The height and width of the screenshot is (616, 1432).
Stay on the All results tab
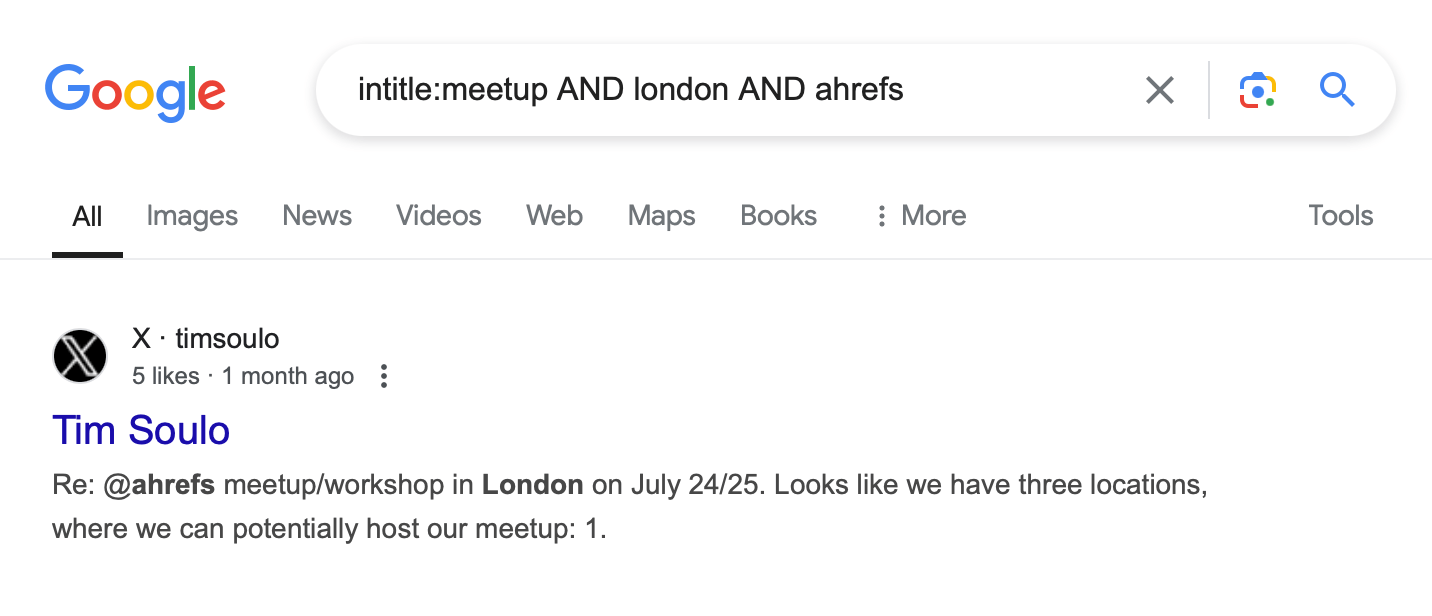point(87,215)
